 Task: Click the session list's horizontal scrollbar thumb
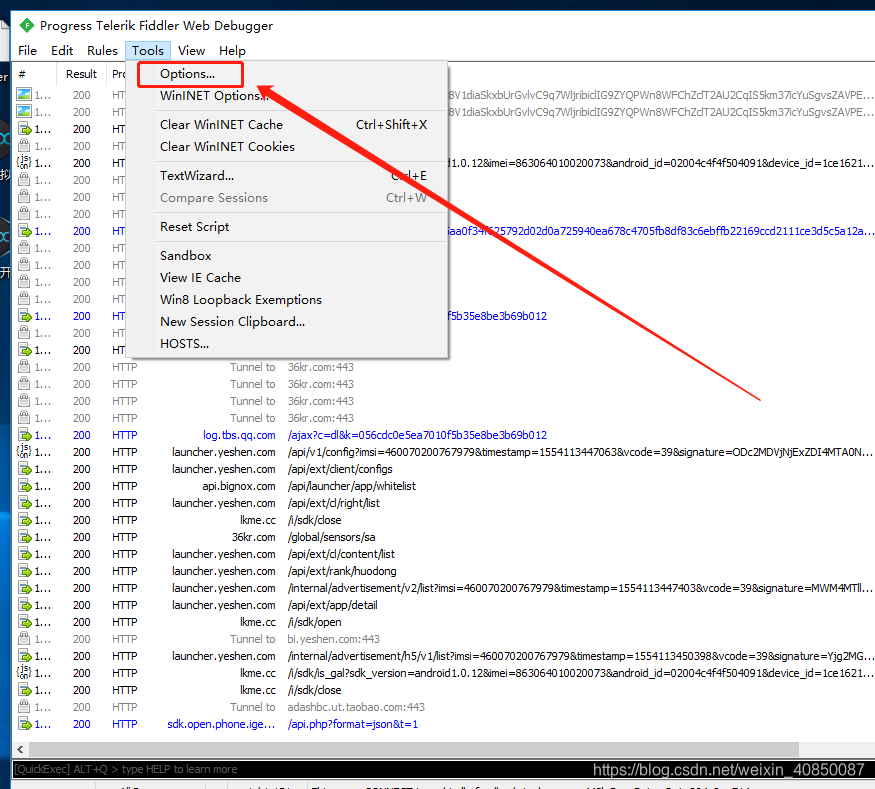[x=414, y=749]
